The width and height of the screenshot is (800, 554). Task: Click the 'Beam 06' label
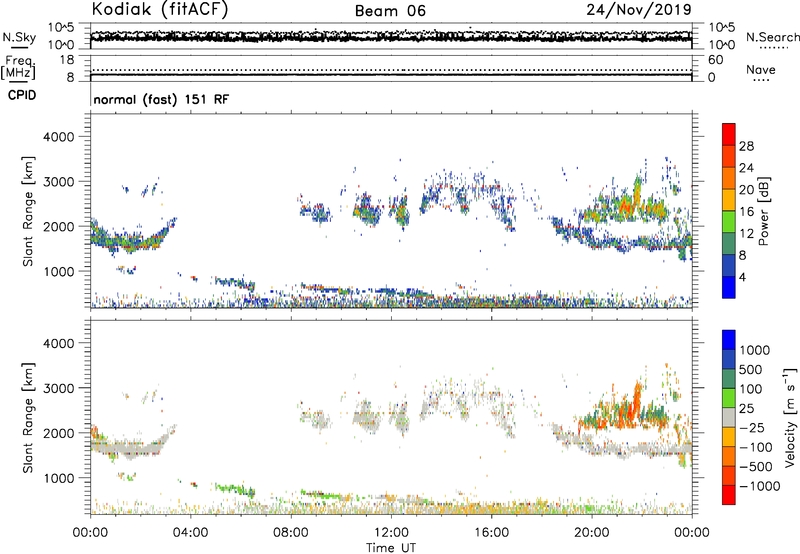pyautogui.click(x=390, y=11)
